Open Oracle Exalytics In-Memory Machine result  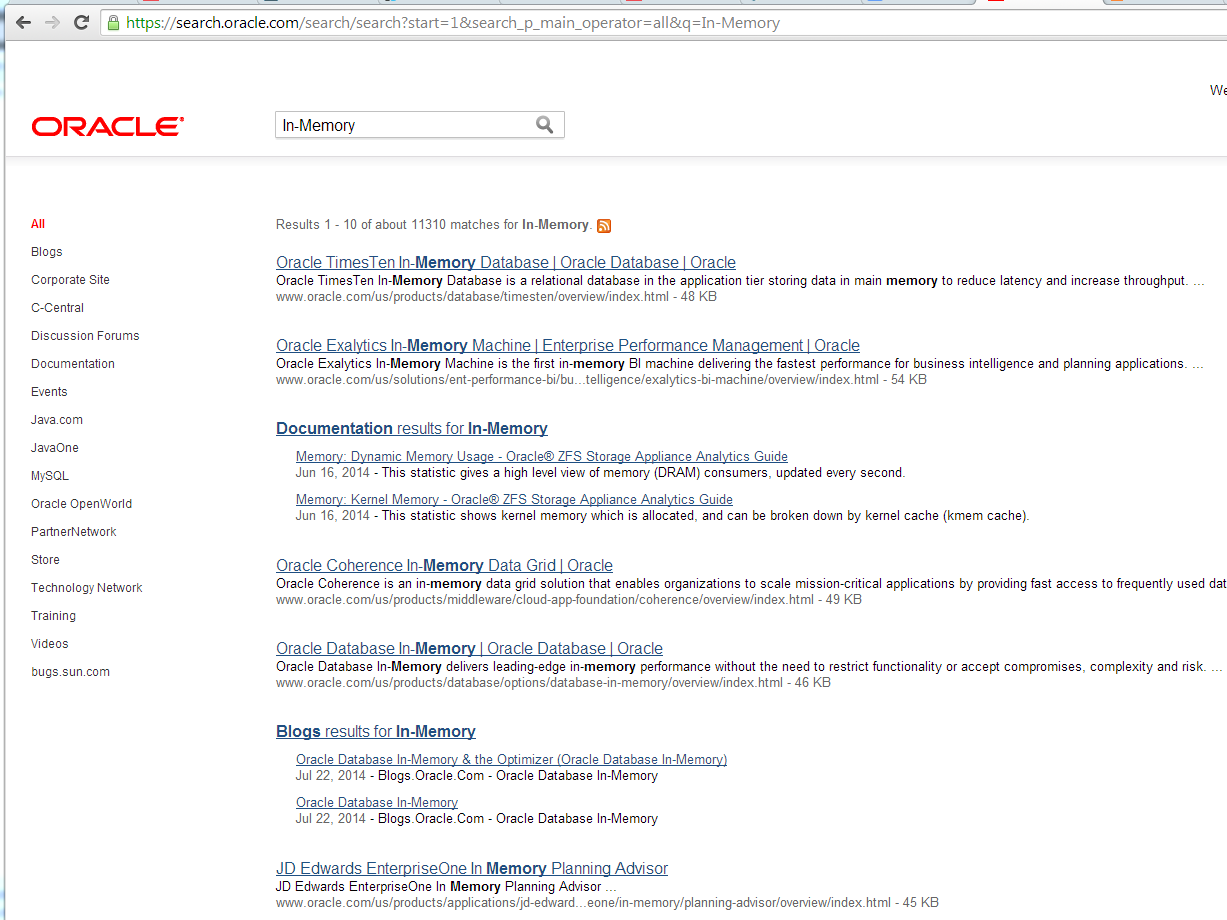click(567, 346)
